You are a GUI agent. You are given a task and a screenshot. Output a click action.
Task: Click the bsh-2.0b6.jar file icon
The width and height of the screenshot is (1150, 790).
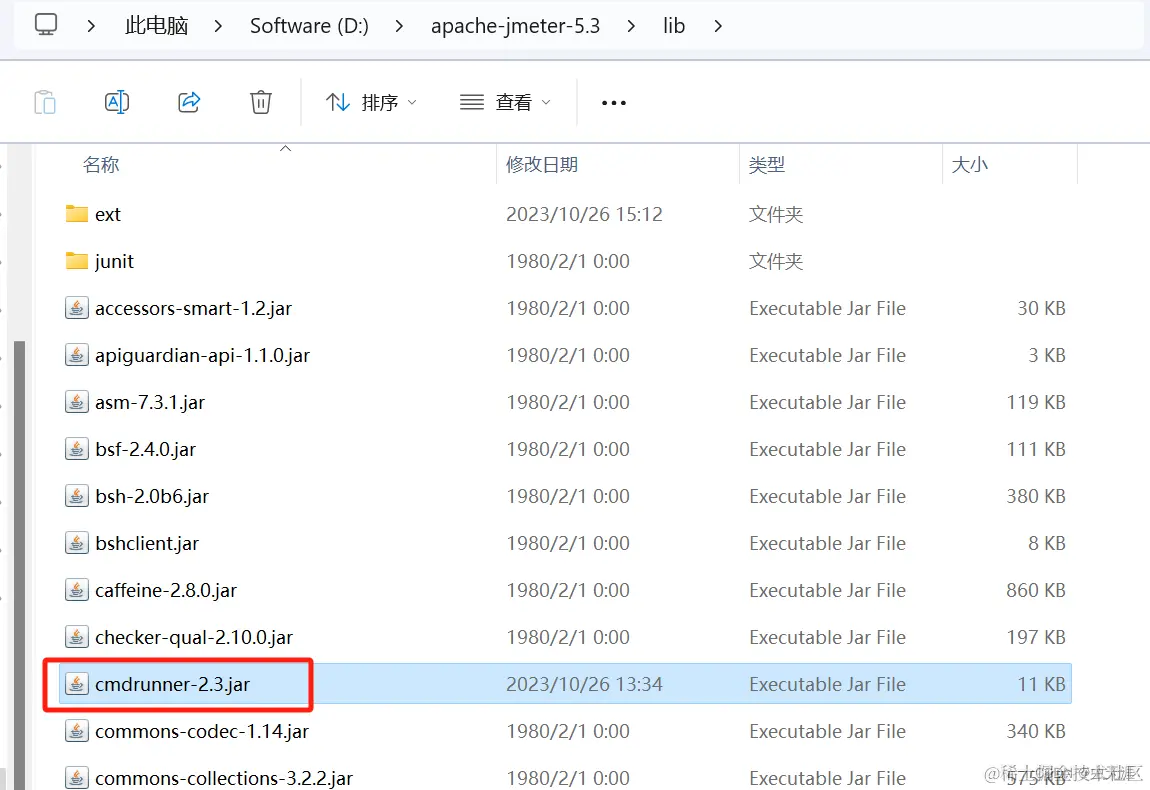76,495
